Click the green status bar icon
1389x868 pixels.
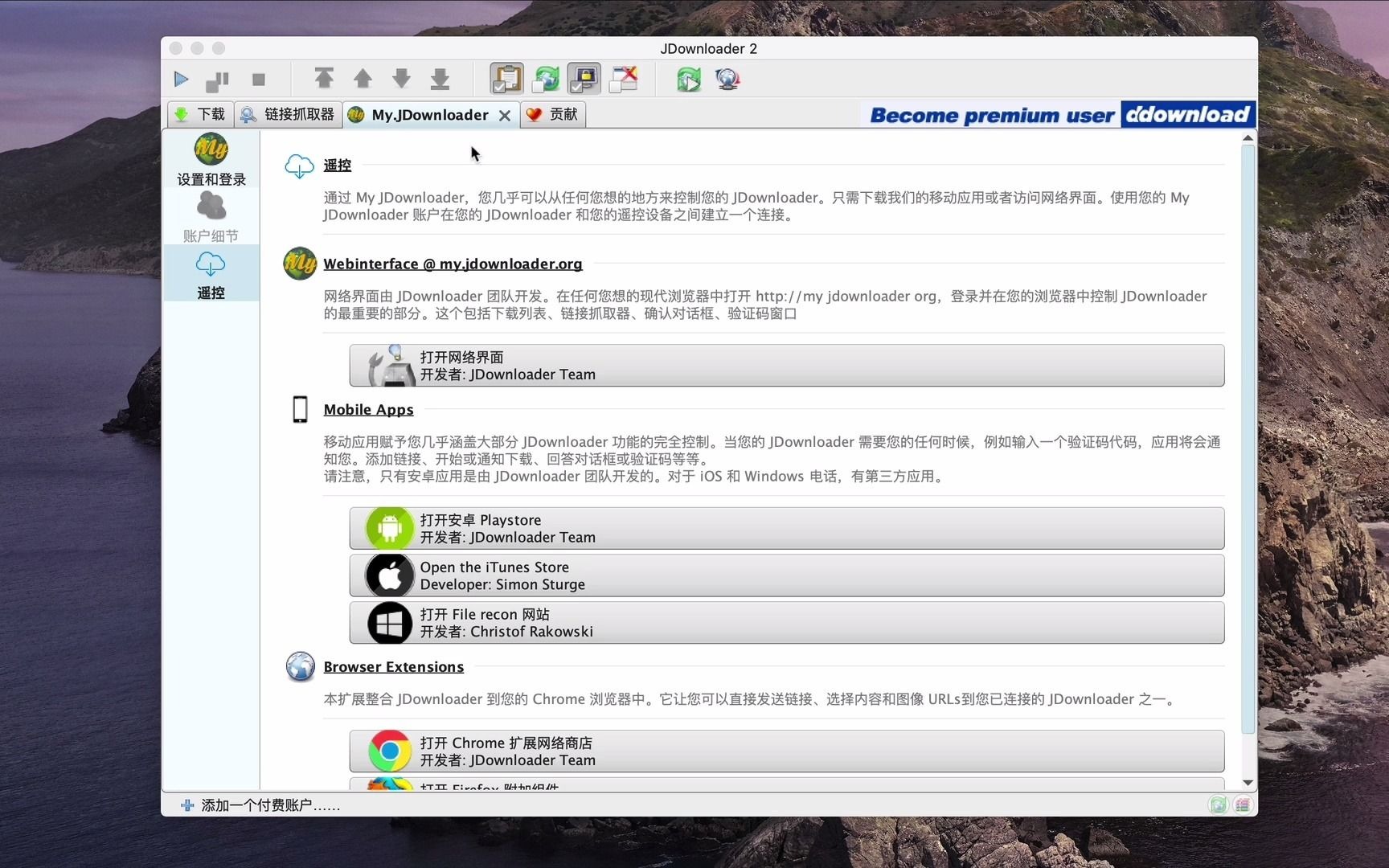[1219, 805]
